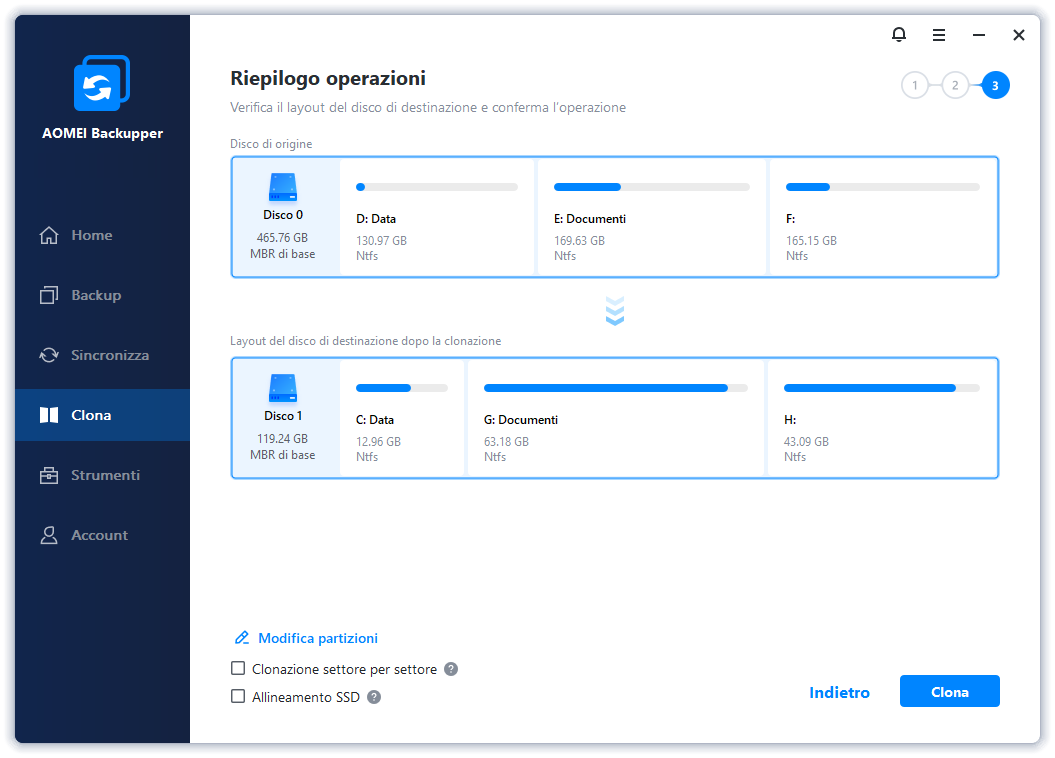Click the '12.96 GB' size value
The image size is (1055, 758).
pos(378,442)
